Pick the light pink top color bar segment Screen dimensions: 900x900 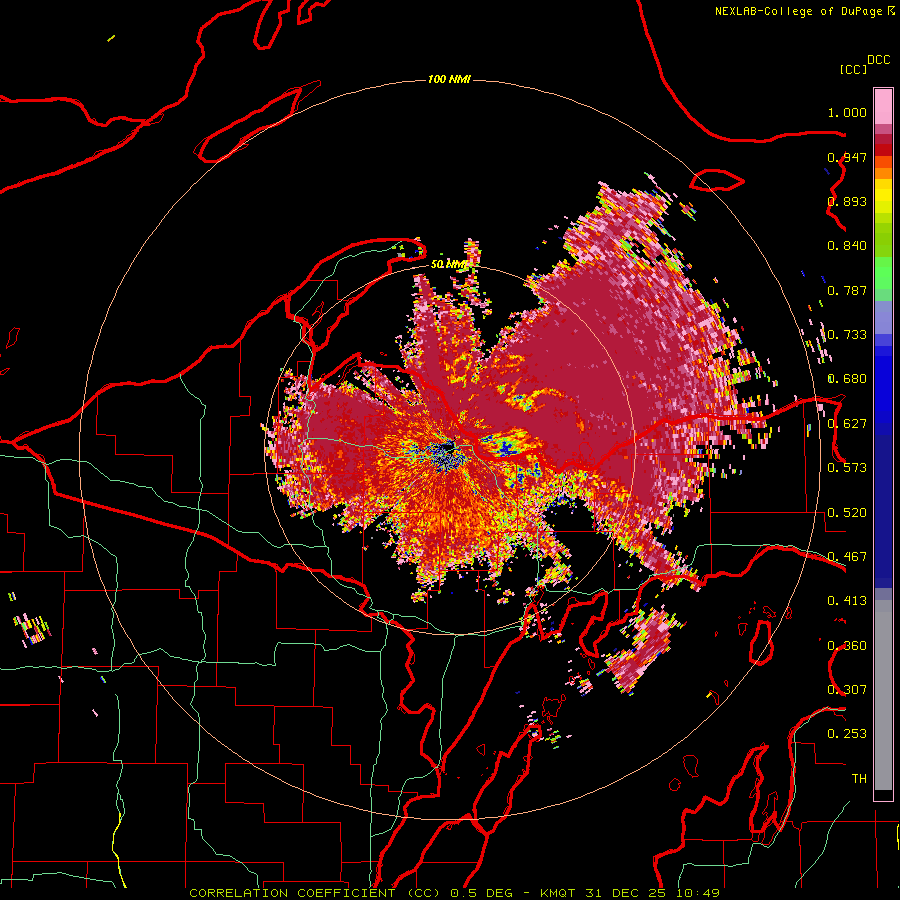(883, 107)
